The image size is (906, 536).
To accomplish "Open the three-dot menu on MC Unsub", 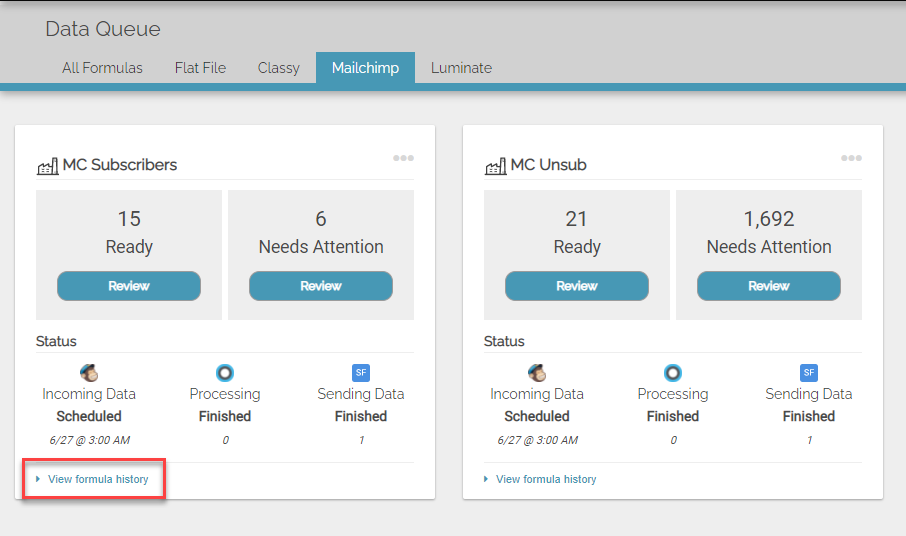I will 851,158.
